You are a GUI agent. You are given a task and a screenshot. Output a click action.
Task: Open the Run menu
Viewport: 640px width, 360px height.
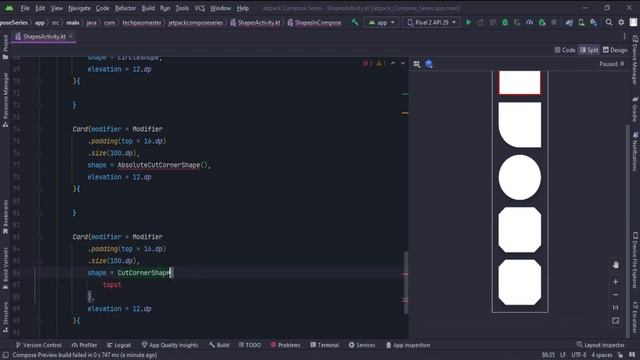165,8
